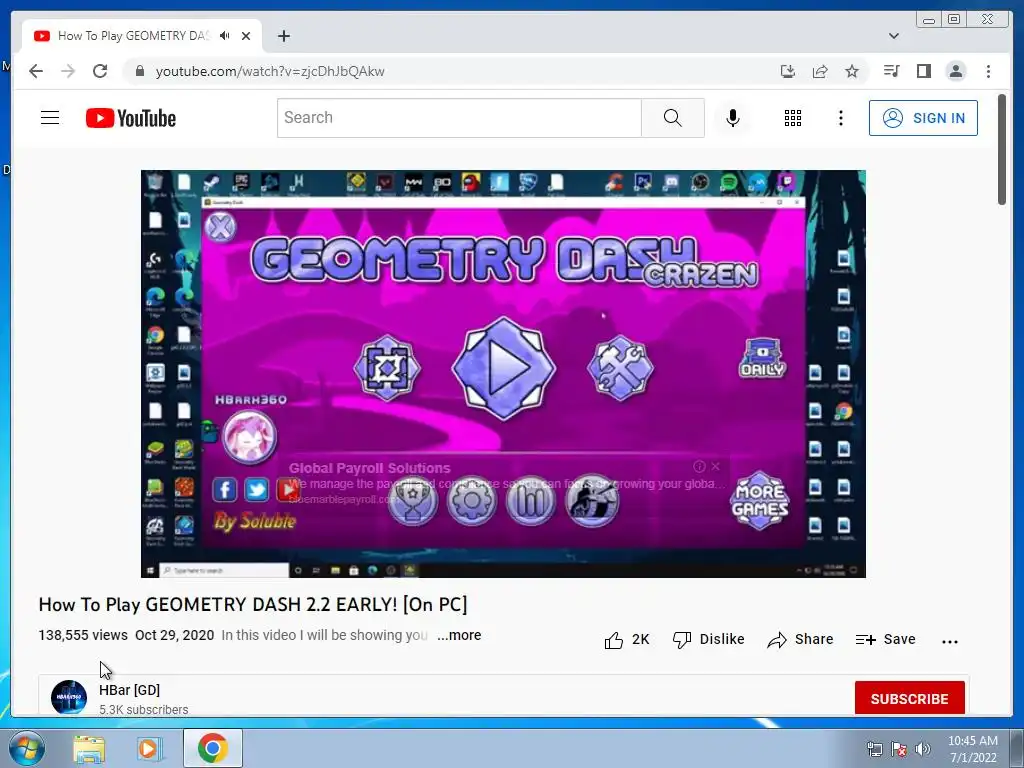Focus the YouTube Search field

point(459,118)
